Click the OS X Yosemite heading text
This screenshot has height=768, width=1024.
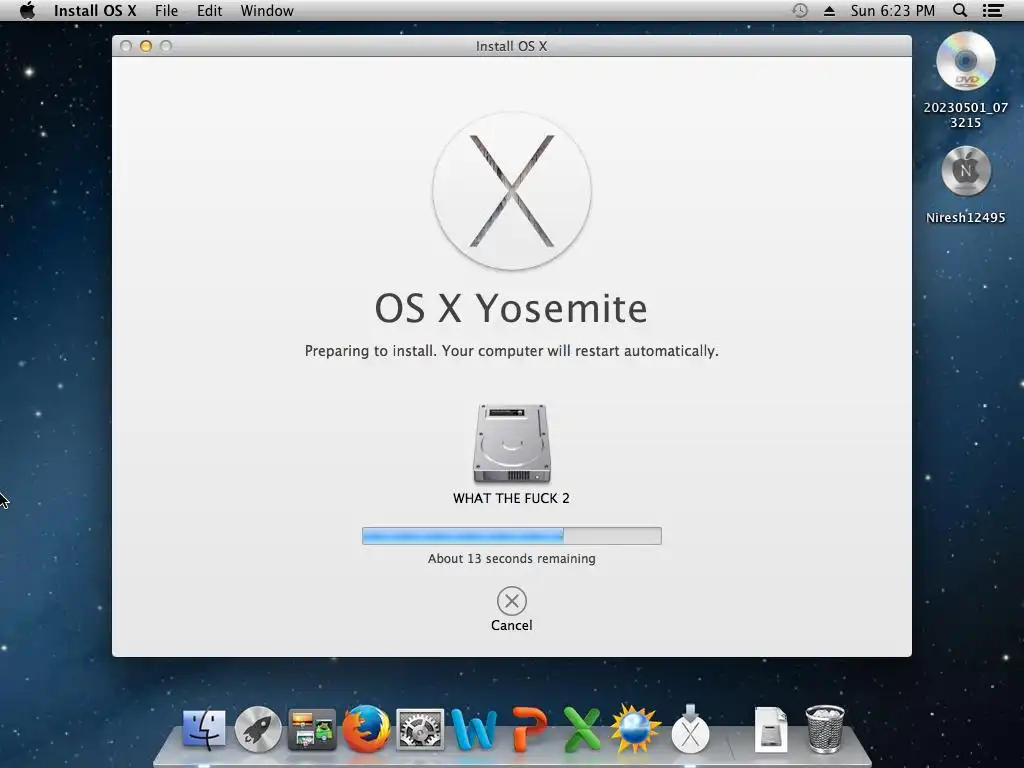[511, 308]
